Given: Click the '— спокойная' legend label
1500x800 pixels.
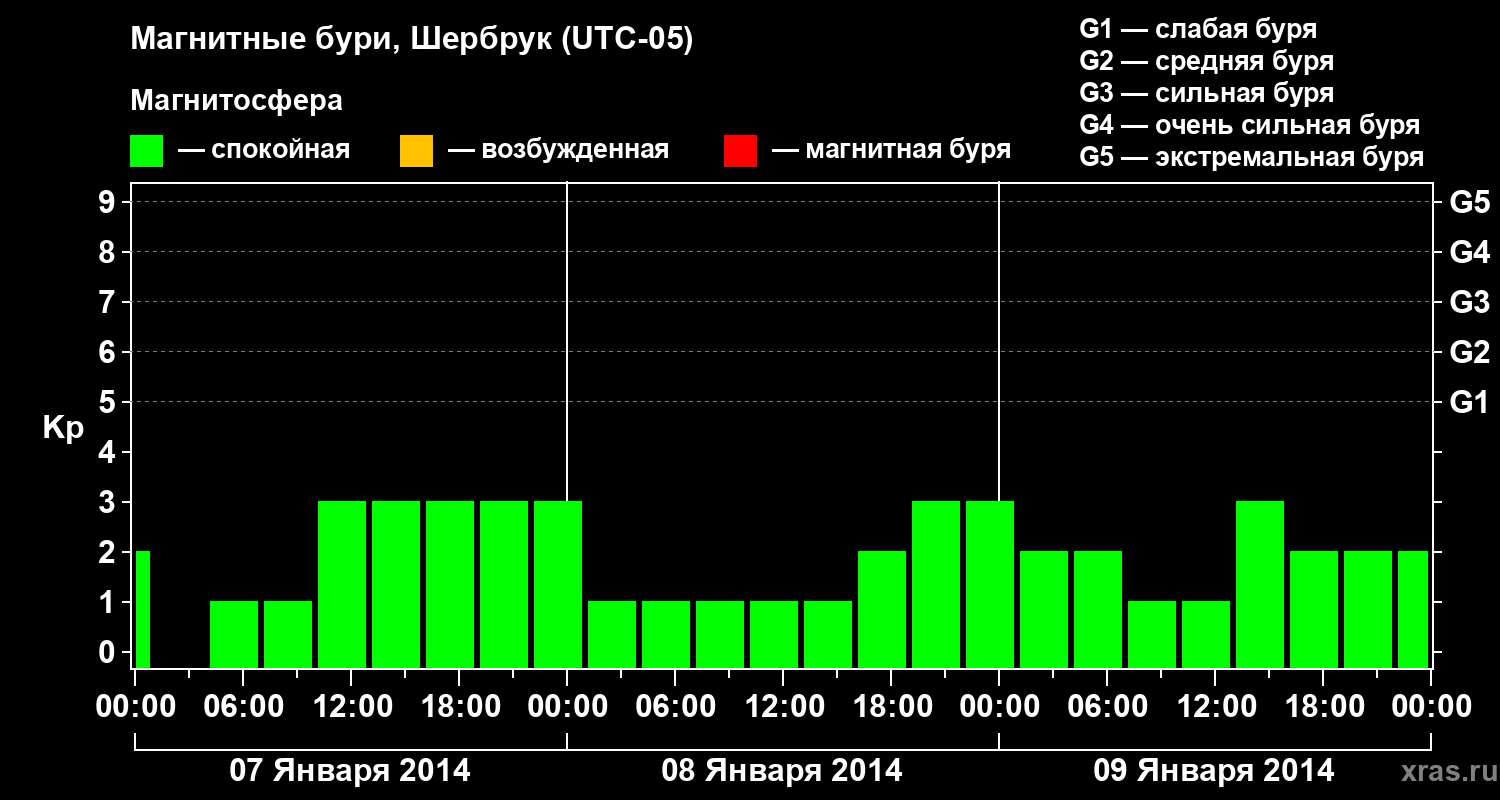Looking at the screenshot, I should [x=264, y=151].
